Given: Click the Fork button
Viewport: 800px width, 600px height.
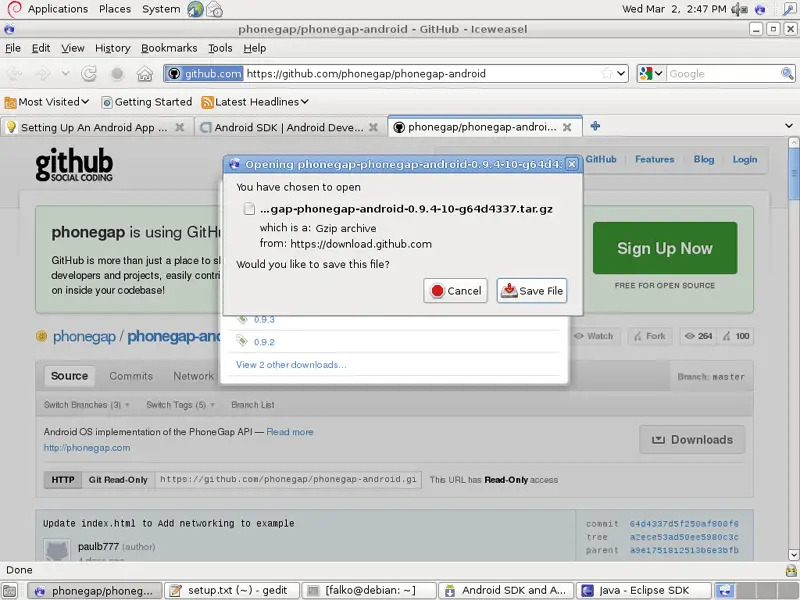Looking at the screenshot, I should click(649, 336).
